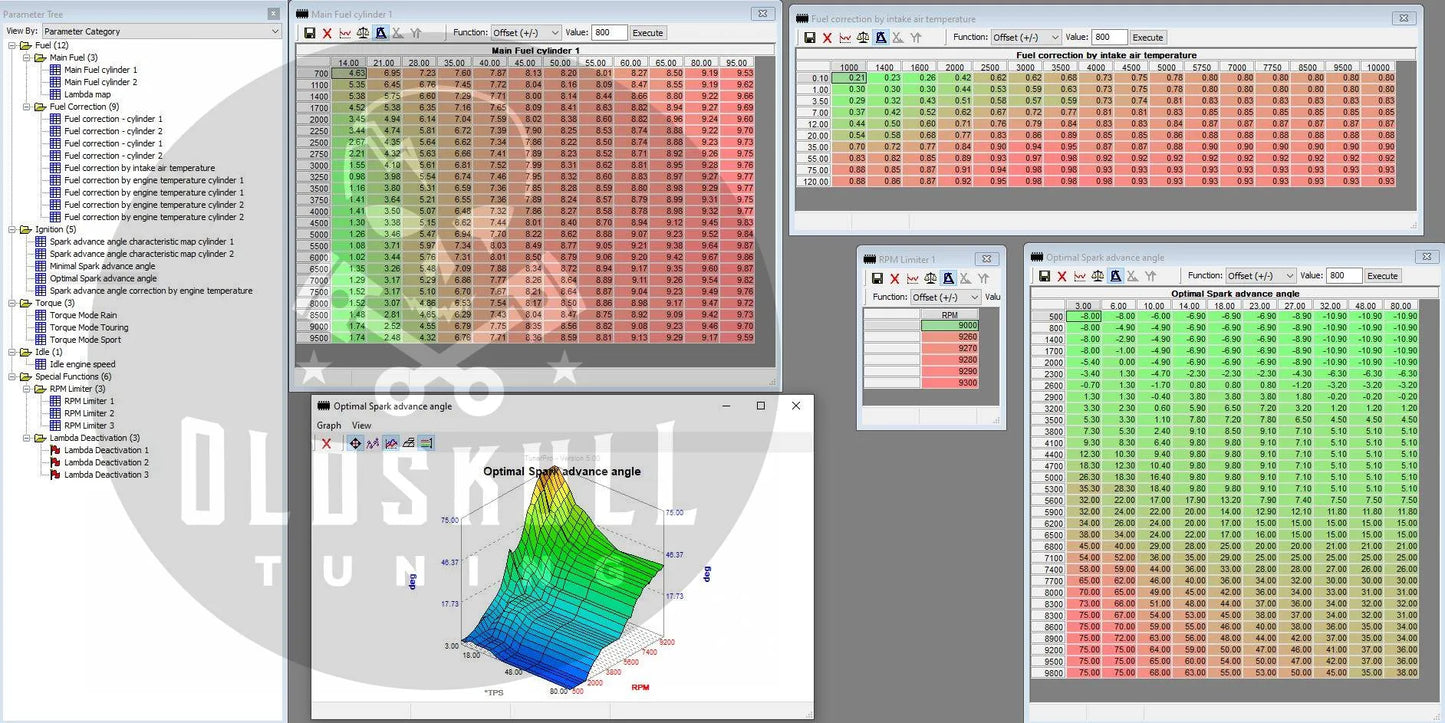Select Torque Mode Sport in tree

coord(85,340)
